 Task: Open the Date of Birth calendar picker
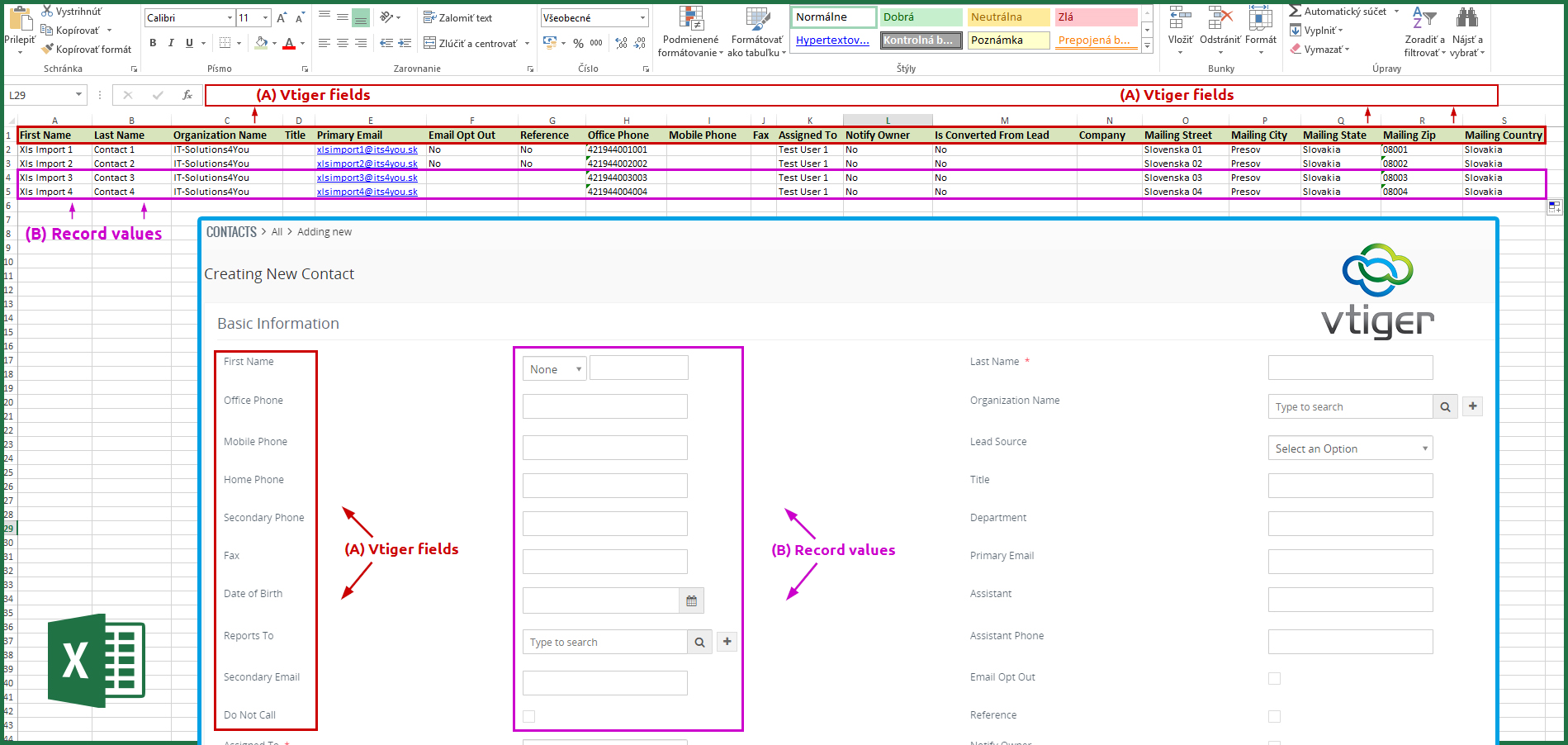[692, 600]
